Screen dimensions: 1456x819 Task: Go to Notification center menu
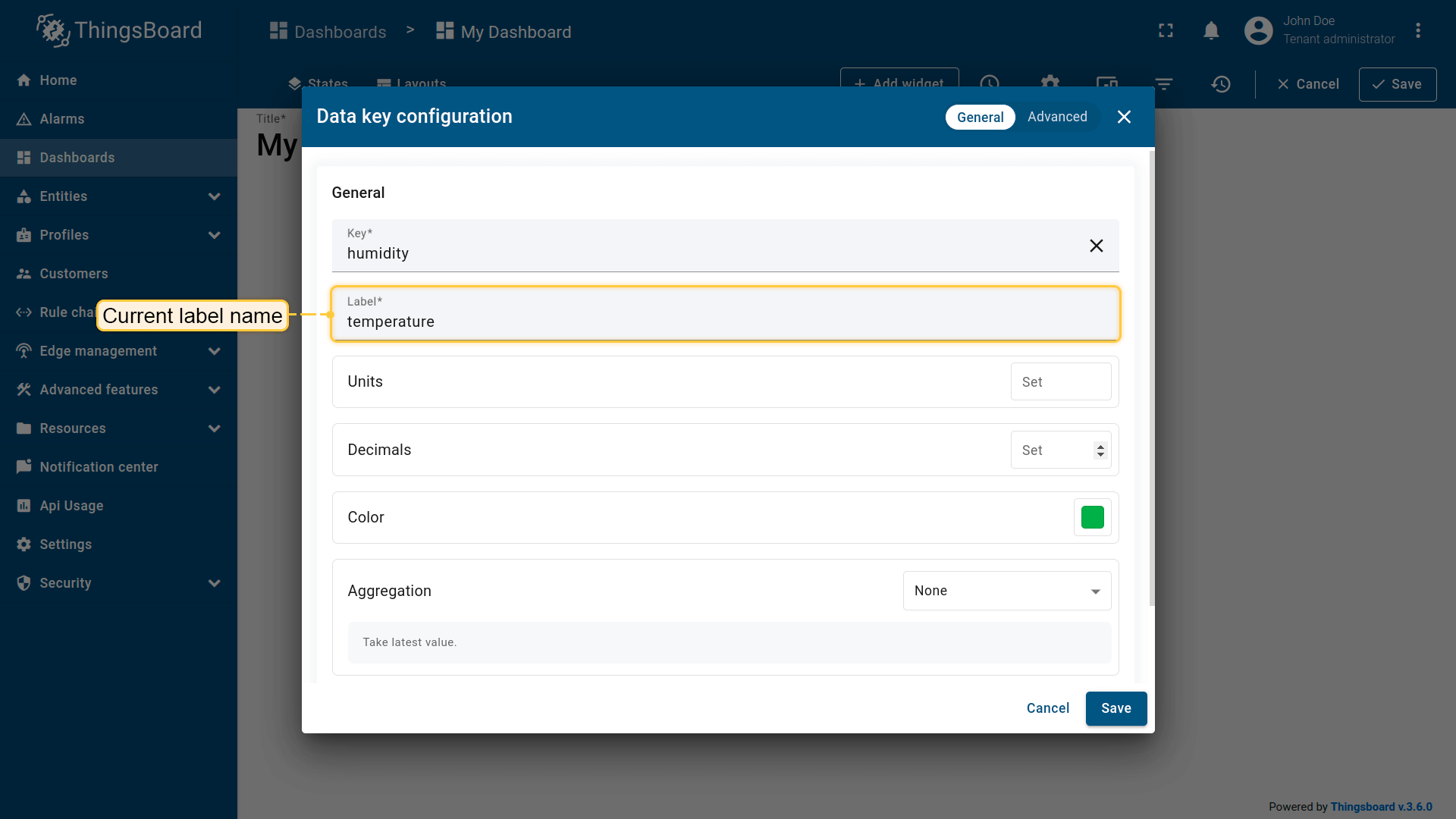point(99,467)
